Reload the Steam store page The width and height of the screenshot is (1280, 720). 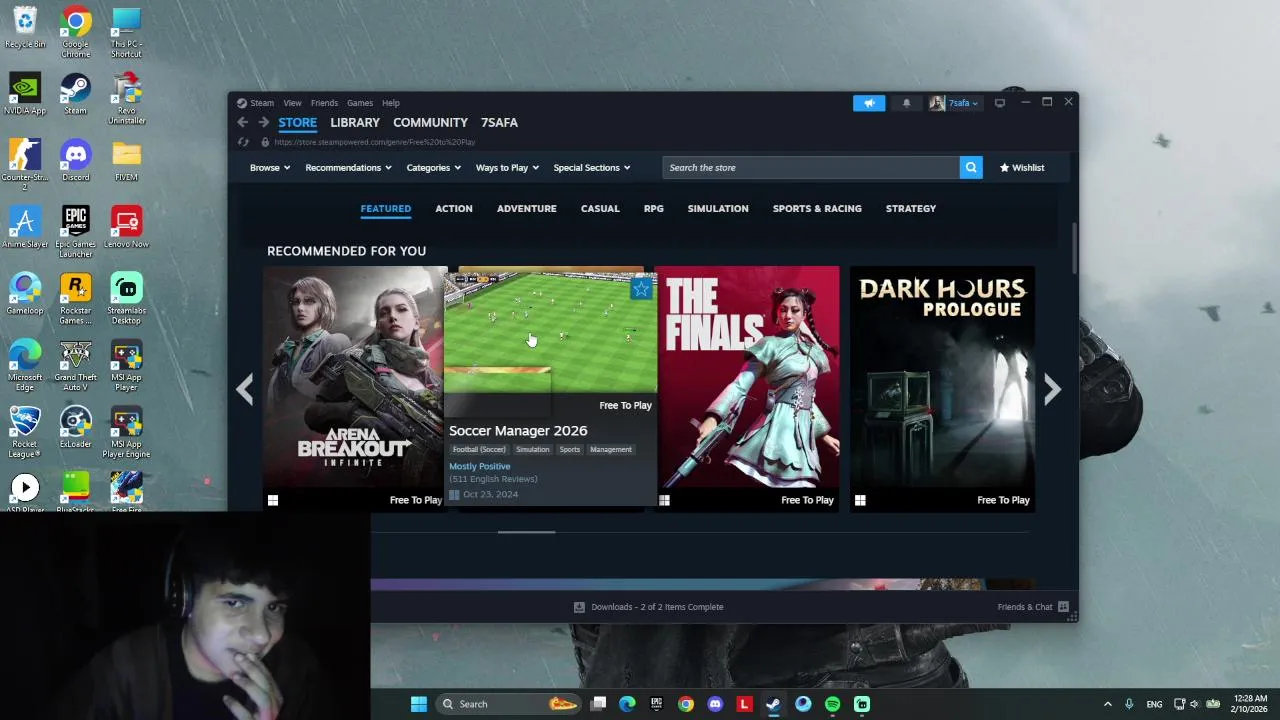coord(243,142)
